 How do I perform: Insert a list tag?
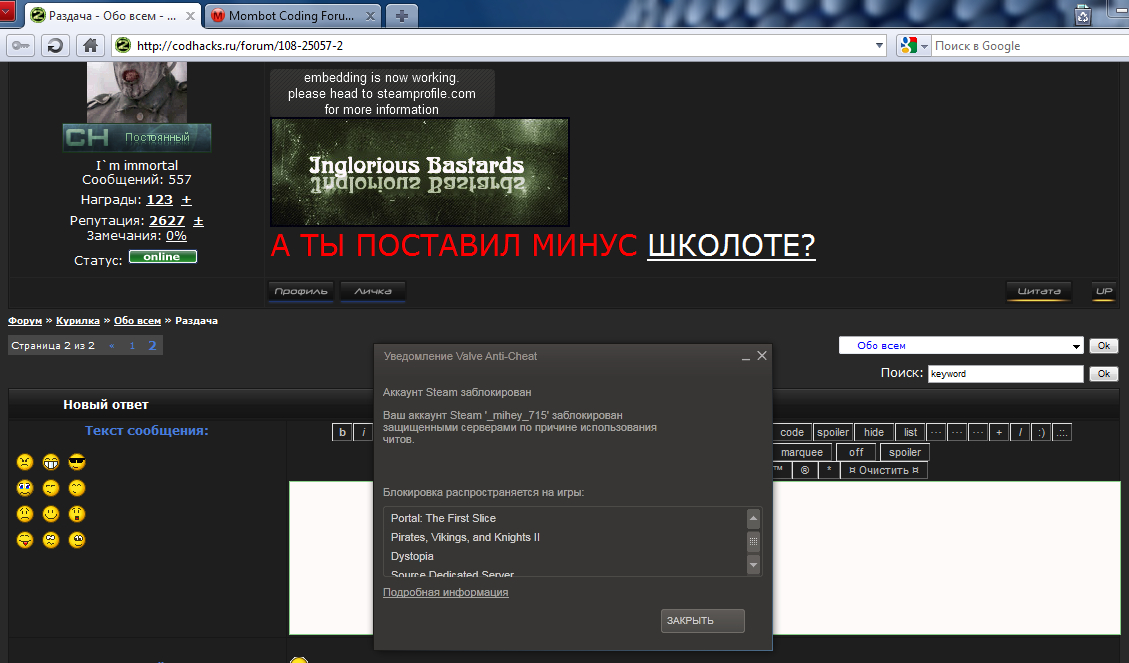coord(910,432)
